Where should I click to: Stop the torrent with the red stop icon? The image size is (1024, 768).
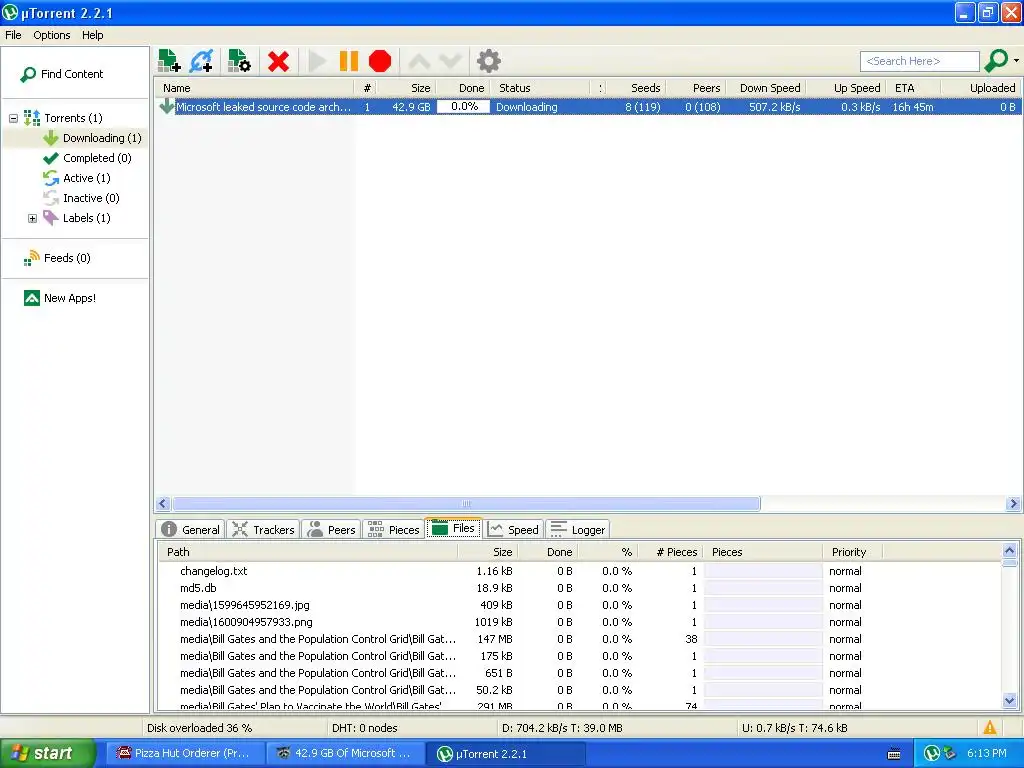click(x=379, y=61)
